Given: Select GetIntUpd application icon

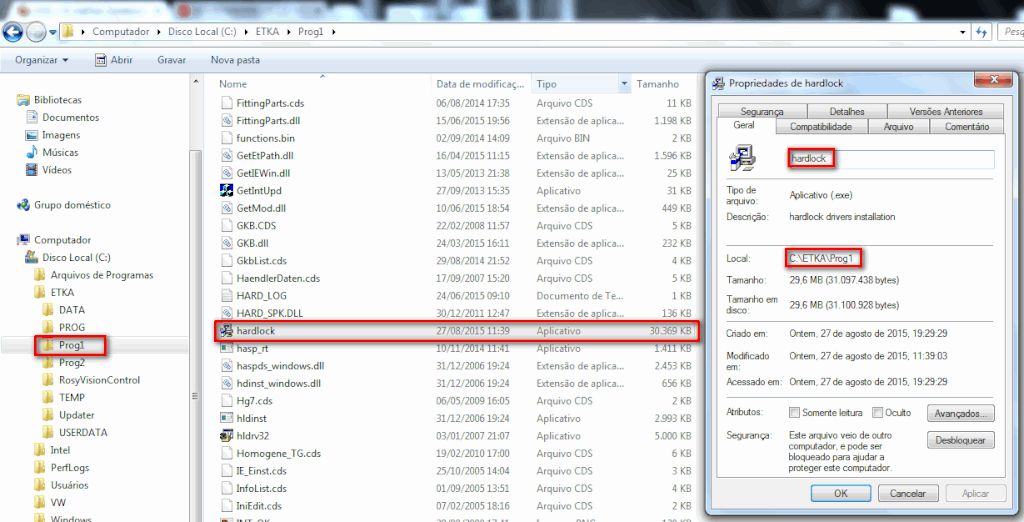Looking at the screenshot, I should (227, 191).
